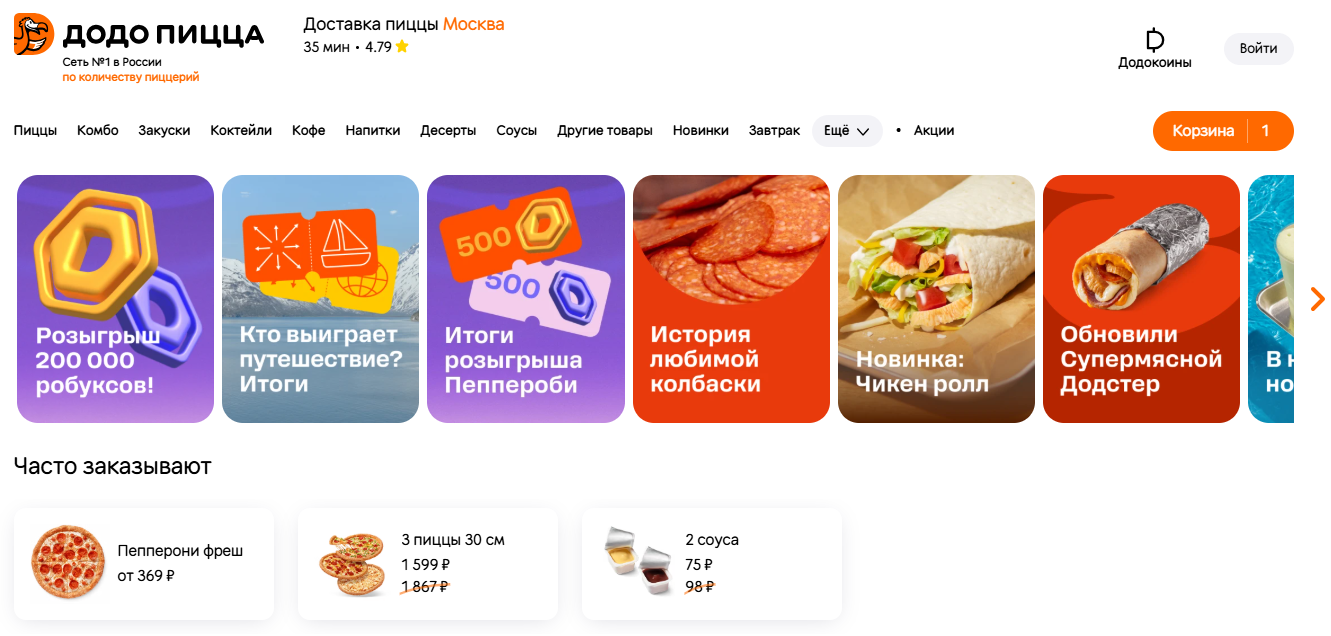Open the История любимой колбаски story
This screenshot has width=1331, height=636.
click(731, 299)
